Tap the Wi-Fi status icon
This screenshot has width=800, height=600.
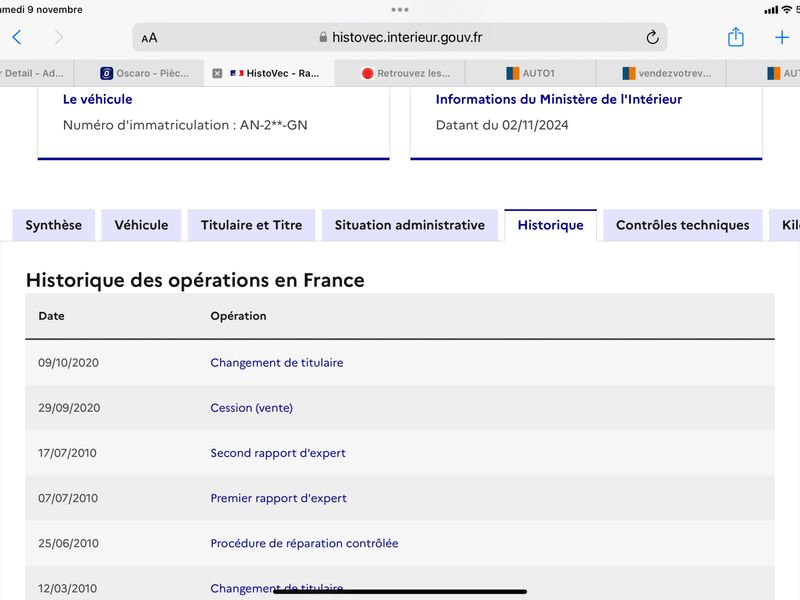[787, 9]
